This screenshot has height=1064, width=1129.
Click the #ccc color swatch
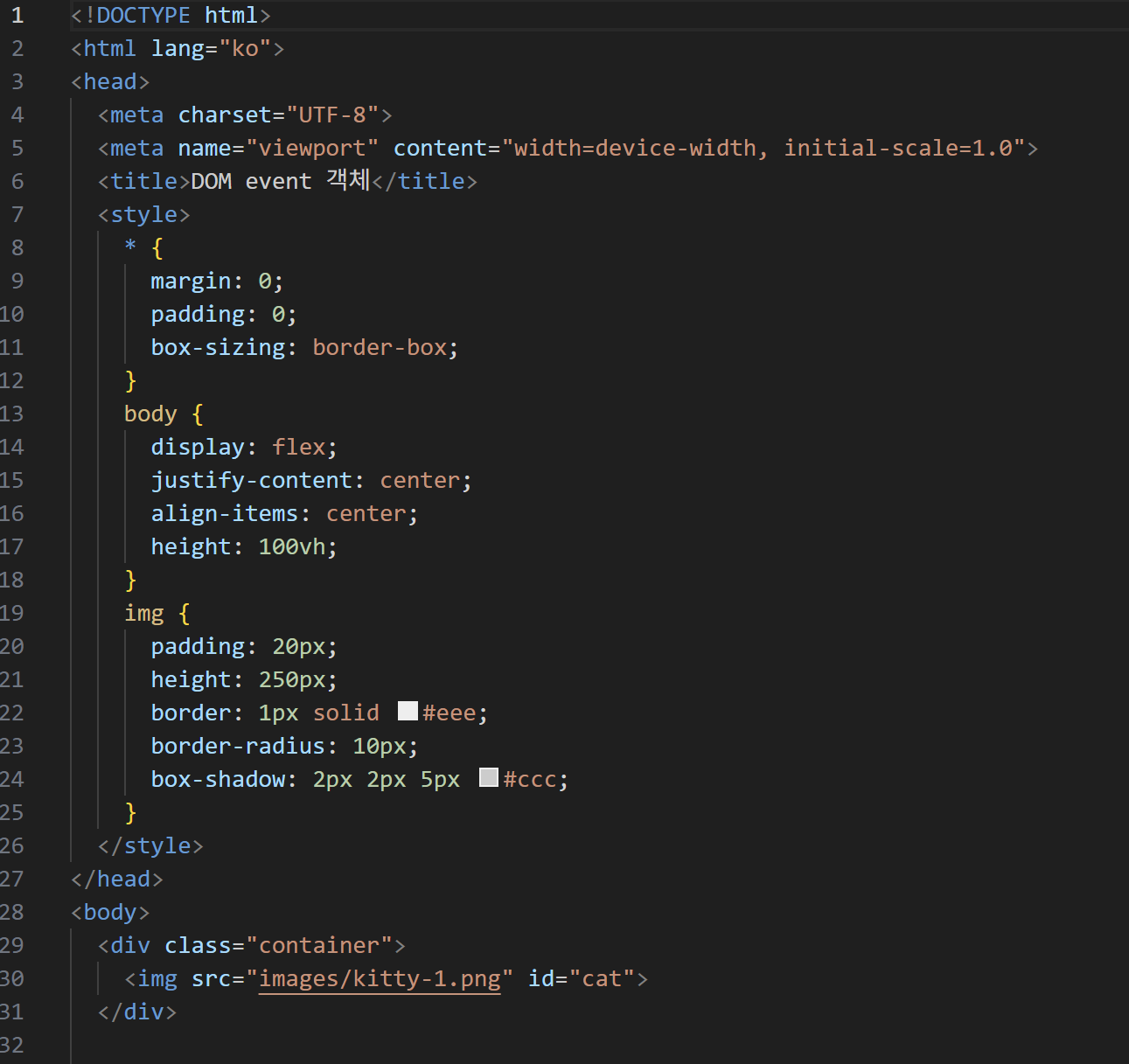[x=489, y=777]
